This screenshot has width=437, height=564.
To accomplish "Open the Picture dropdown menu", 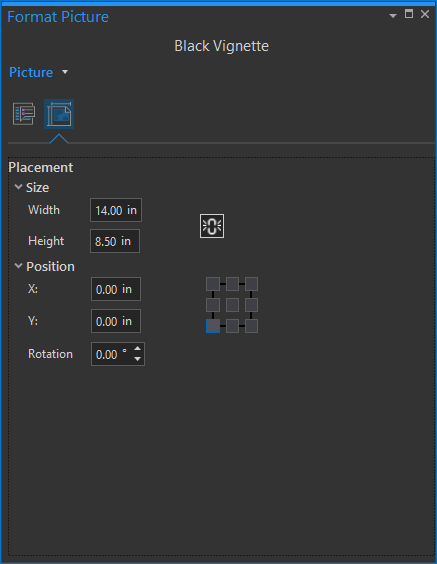I will [65, 72].
